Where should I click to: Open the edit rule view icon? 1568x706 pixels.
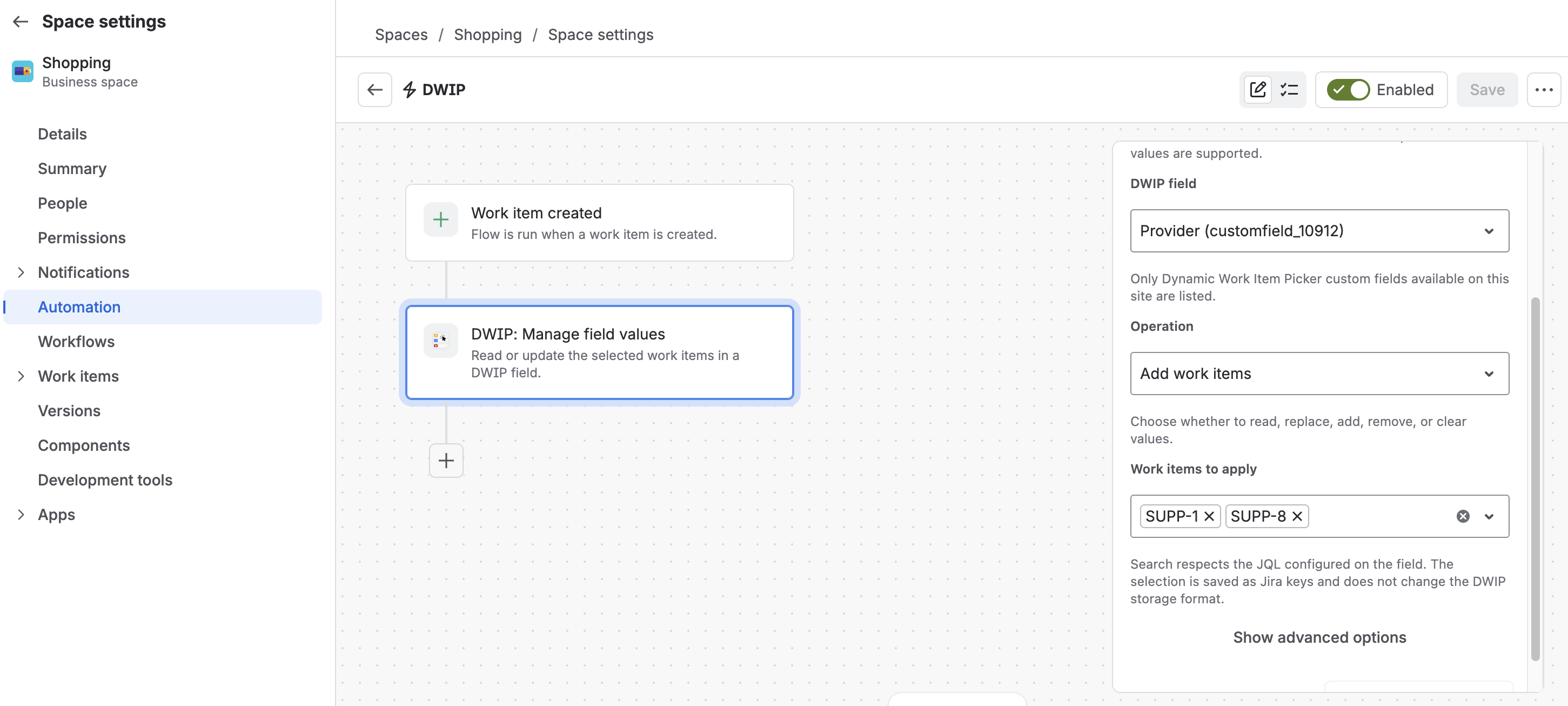click(x=1257, y=90)
